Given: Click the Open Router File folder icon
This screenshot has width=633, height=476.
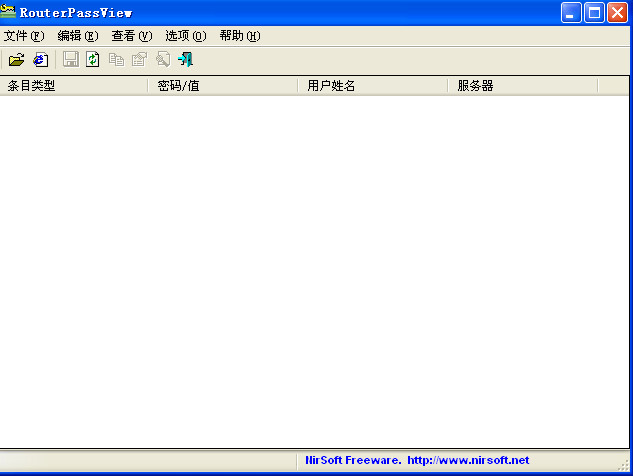Looking at the screenshot, I should (x=17, y=60).
